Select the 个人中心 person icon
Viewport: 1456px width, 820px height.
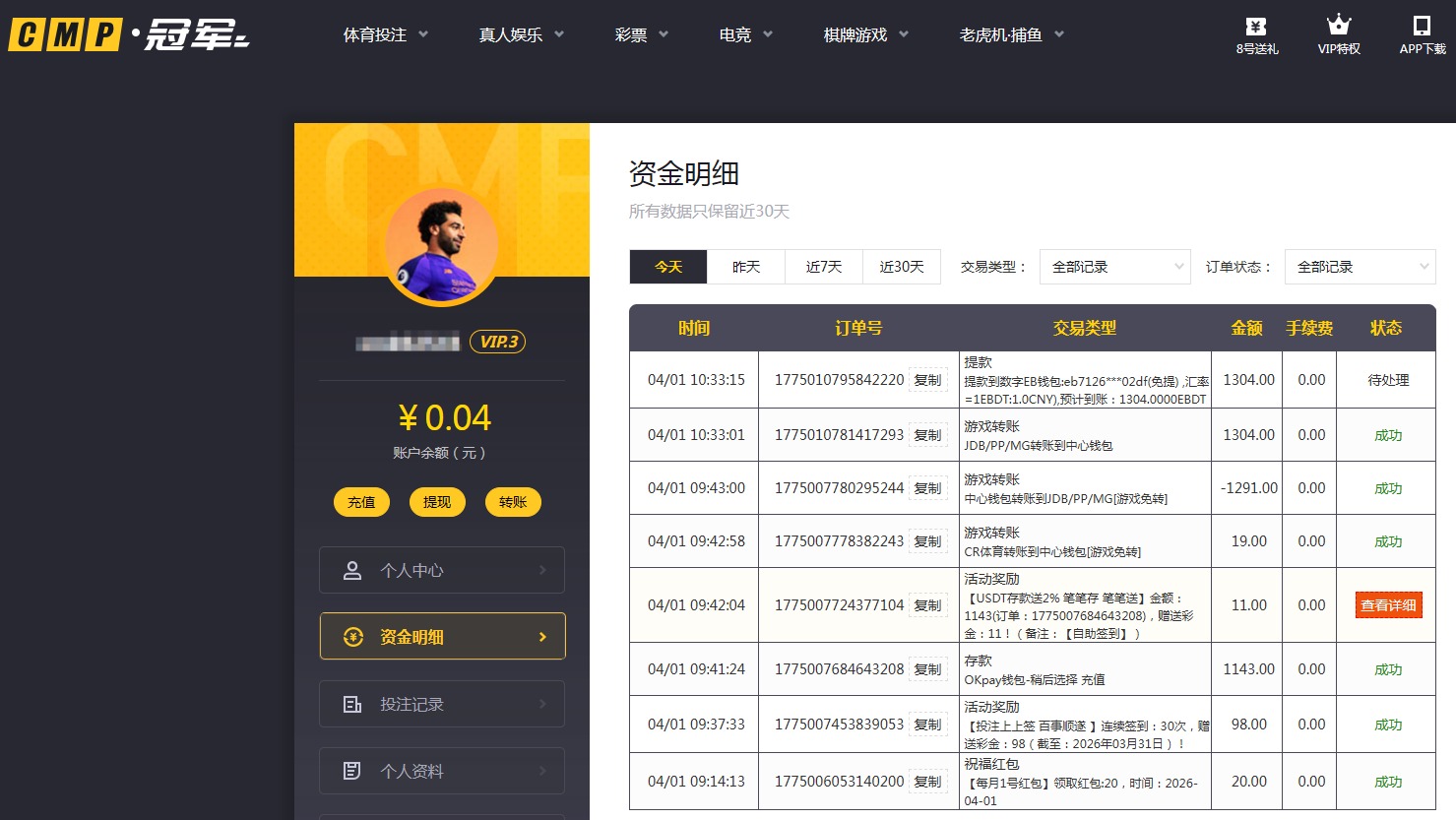click(x=352, y=569)
